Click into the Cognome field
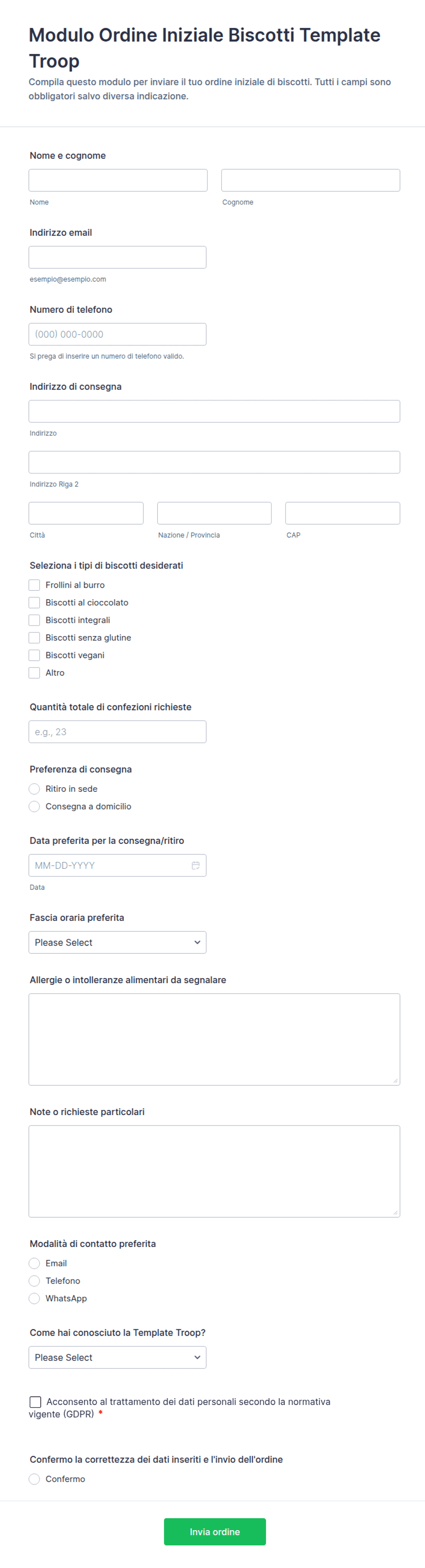Image resolution: width=425 pixels, height=1568 pixels. coord(311,180)
